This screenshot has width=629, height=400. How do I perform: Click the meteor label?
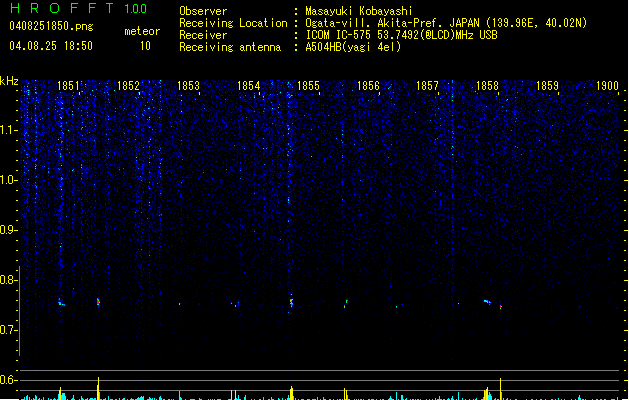[142, 31]
